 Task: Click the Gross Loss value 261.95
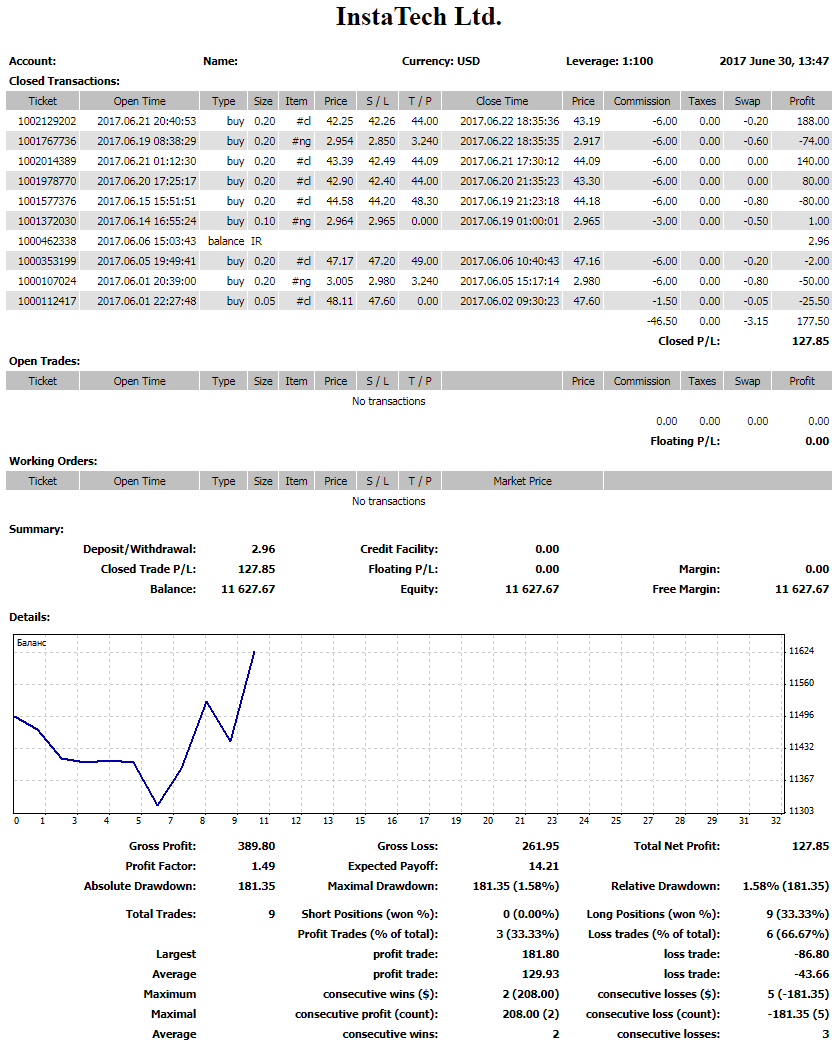[x=540, y=847]
